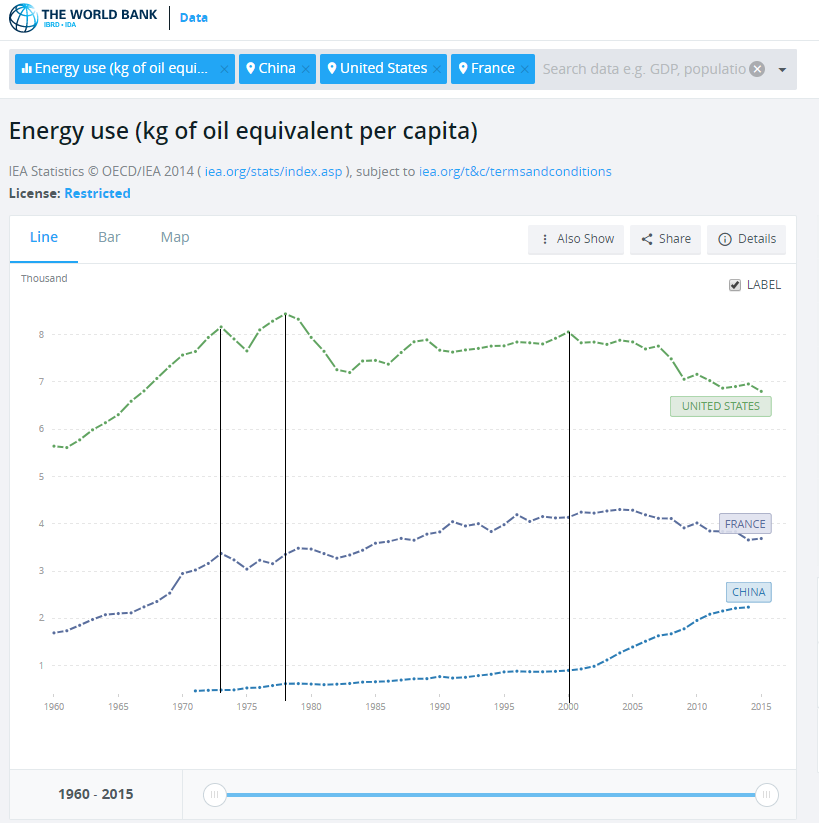
Task: Click the Restricted license link
Action: 97,193
